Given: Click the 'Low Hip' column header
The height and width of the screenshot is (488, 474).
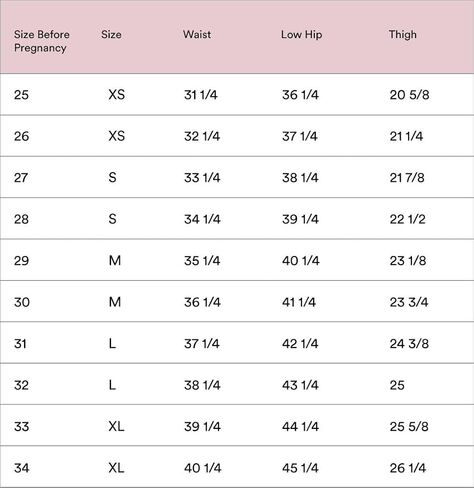Looking at the screenshot, I should click(x=301, y=35).
